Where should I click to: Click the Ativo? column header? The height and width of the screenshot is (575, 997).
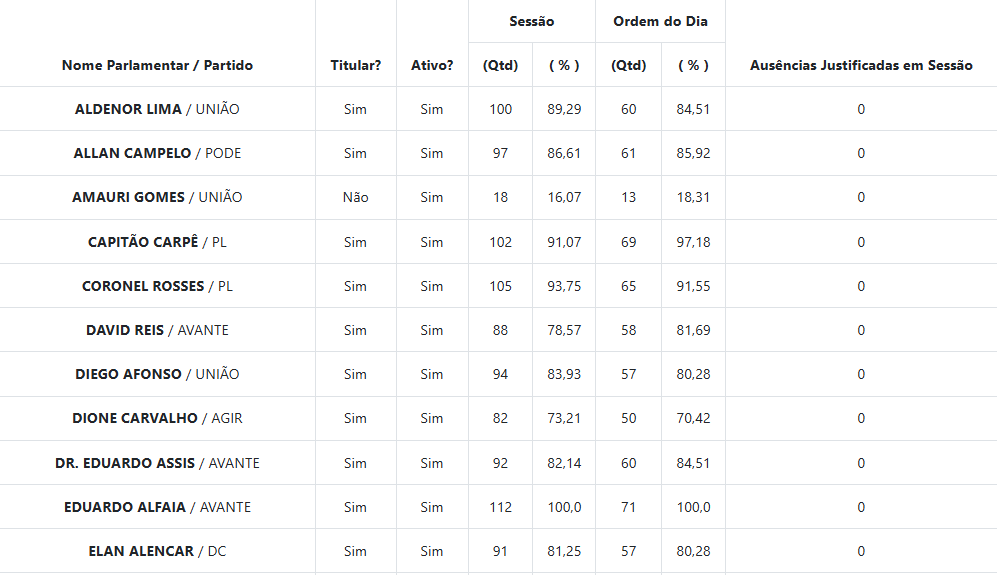click(x=432, y=65)
